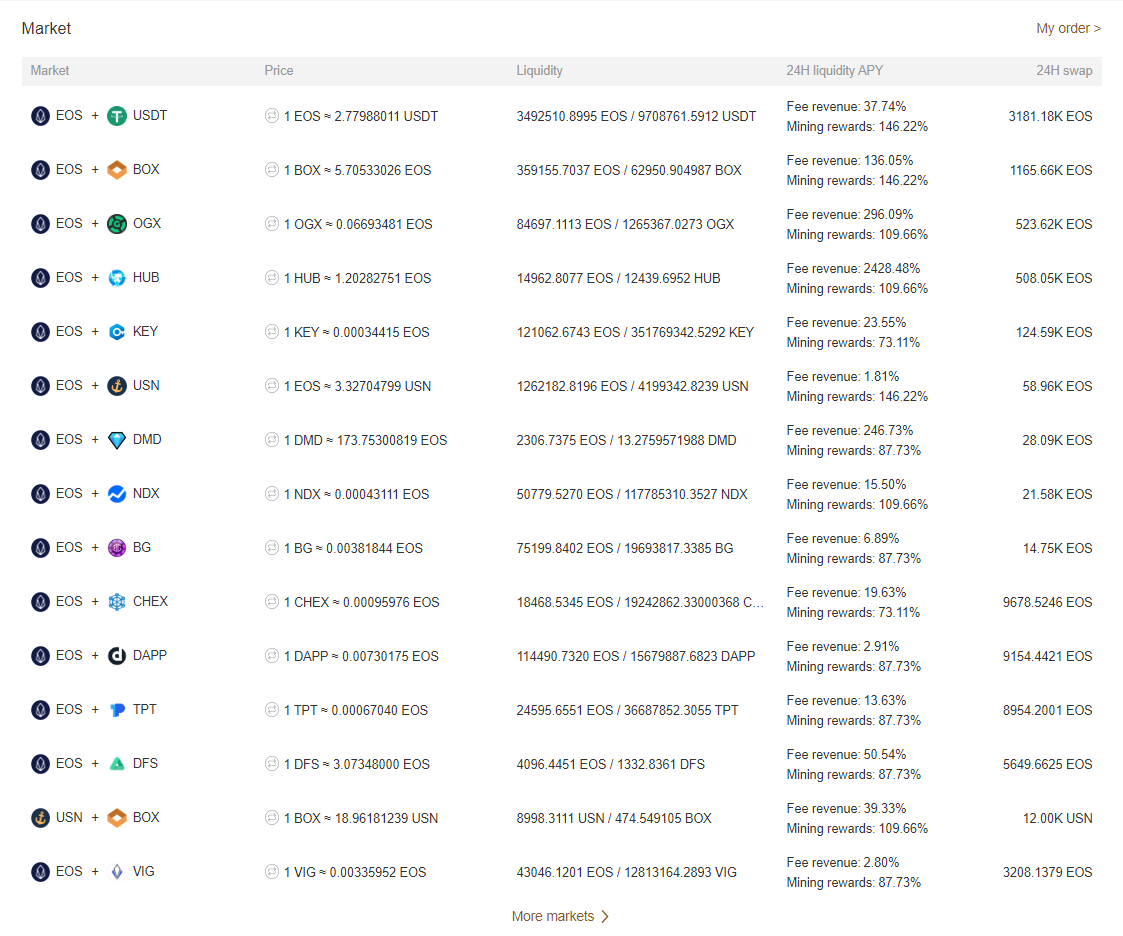Swap price direction for CHEX price
This screenshot has width=1123, height=936.
point(271,602)
